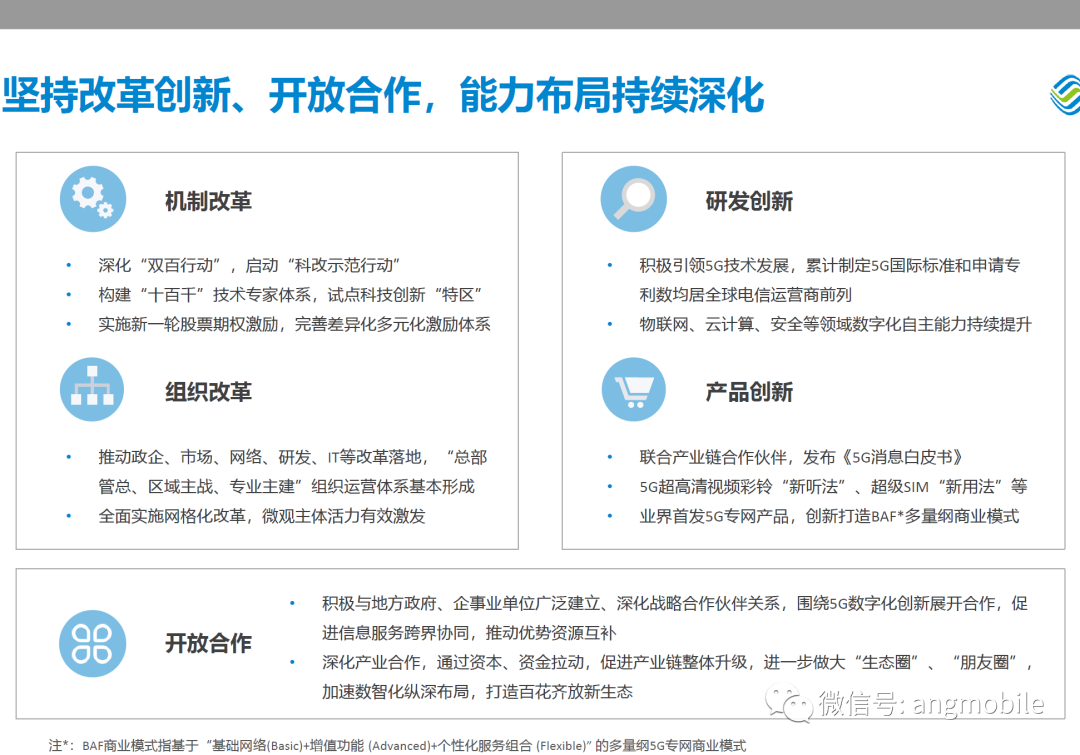Click the shopping cart icon beside 产品创新
Image resolution: width=1080 pixels, height=755 pixels.
(634, 390)
